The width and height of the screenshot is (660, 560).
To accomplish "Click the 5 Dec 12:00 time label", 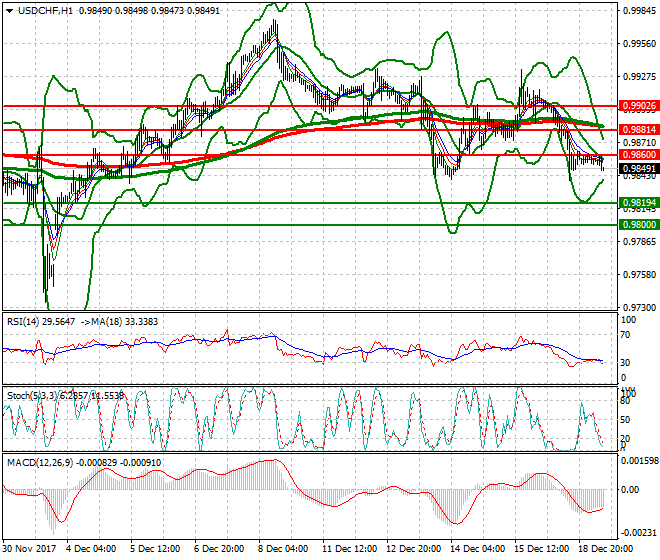I will [155, 549].
